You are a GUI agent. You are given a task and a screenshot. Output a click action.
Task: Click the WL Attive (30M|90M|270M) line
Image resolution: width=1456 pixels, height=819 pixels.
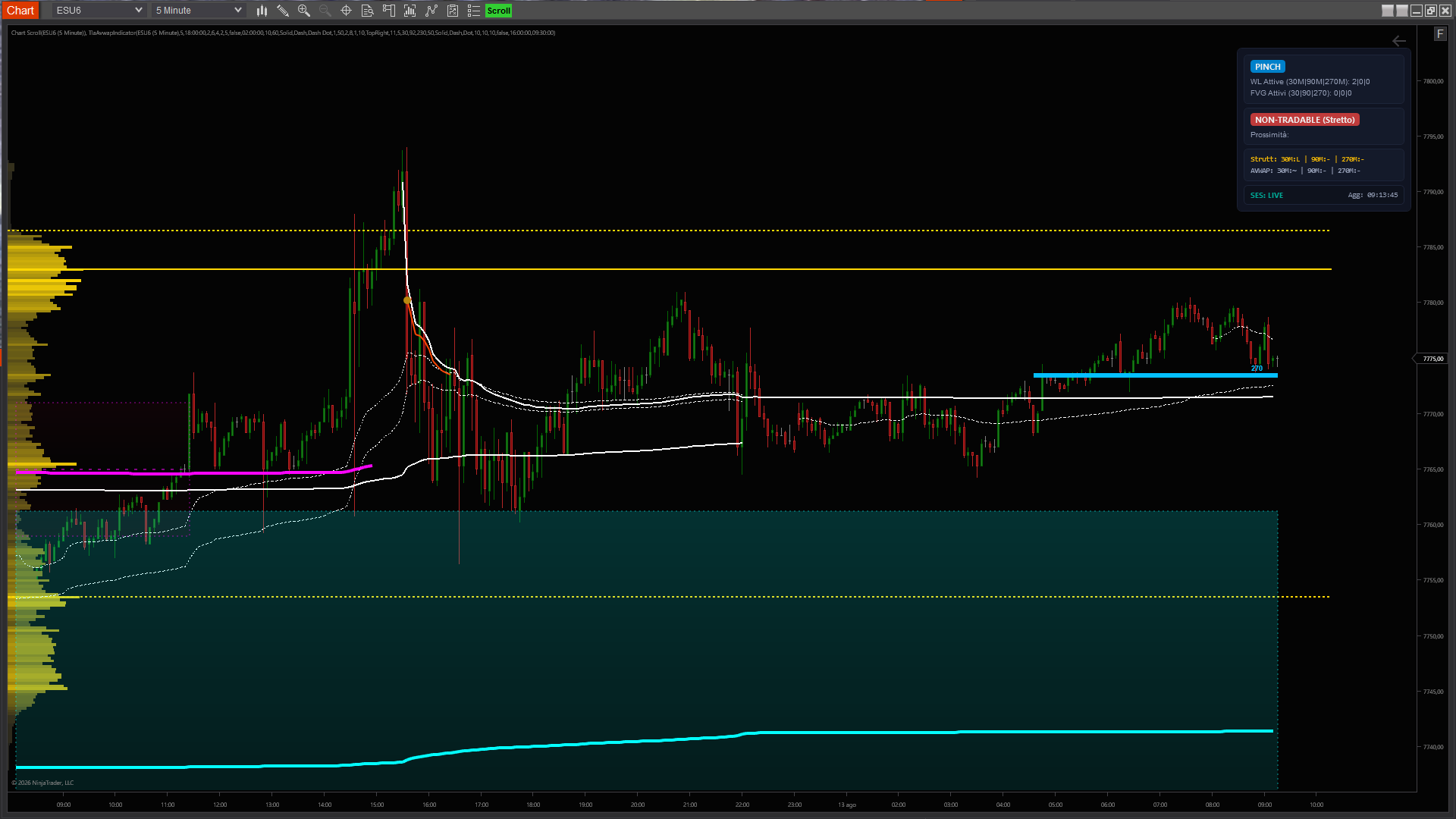(x=1310, y=82)
